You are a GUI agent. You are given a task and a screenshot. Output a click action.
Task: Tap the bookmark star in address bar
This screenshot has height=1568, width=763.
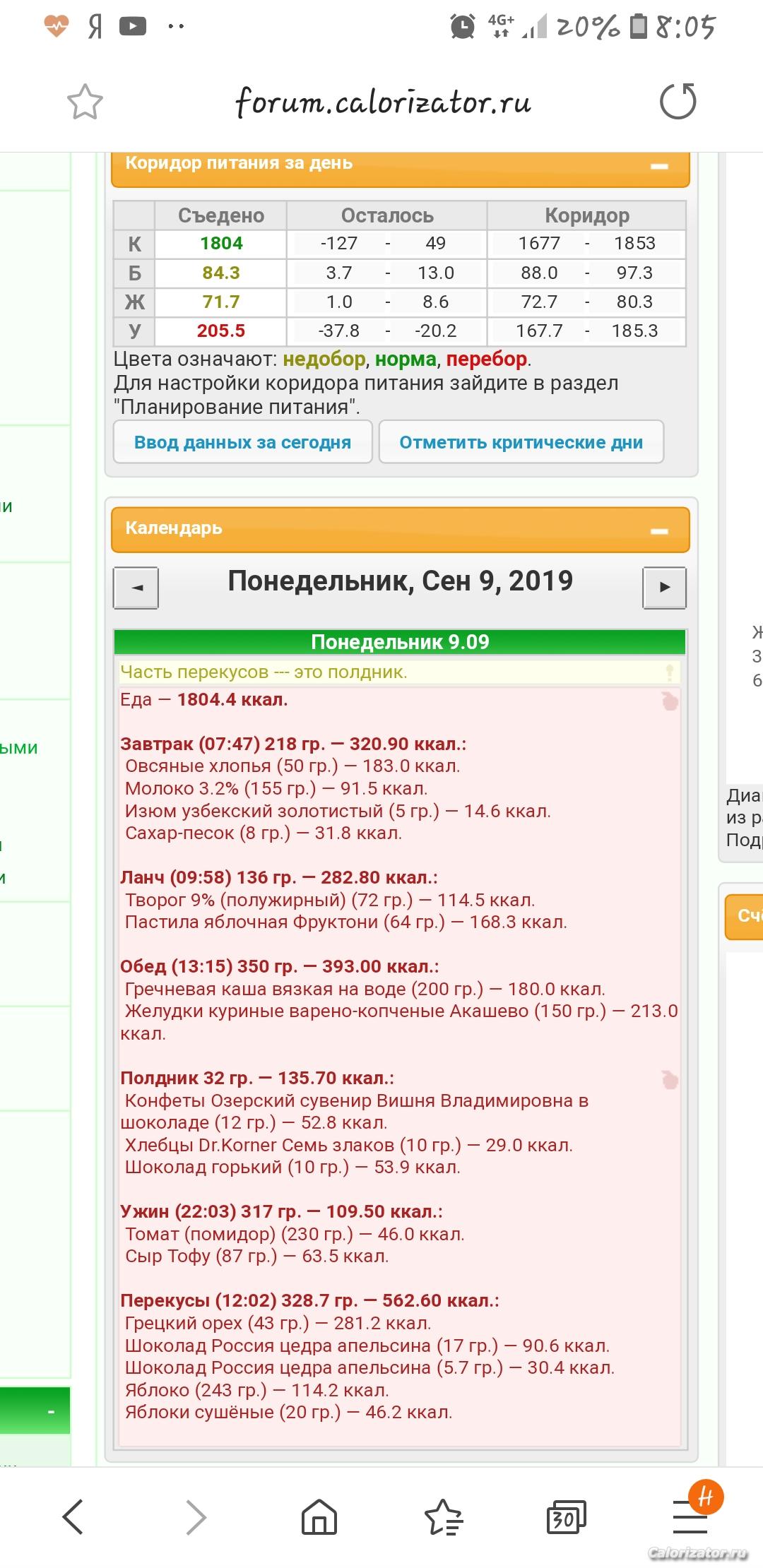pyautogui.click(x=85, y=102)
